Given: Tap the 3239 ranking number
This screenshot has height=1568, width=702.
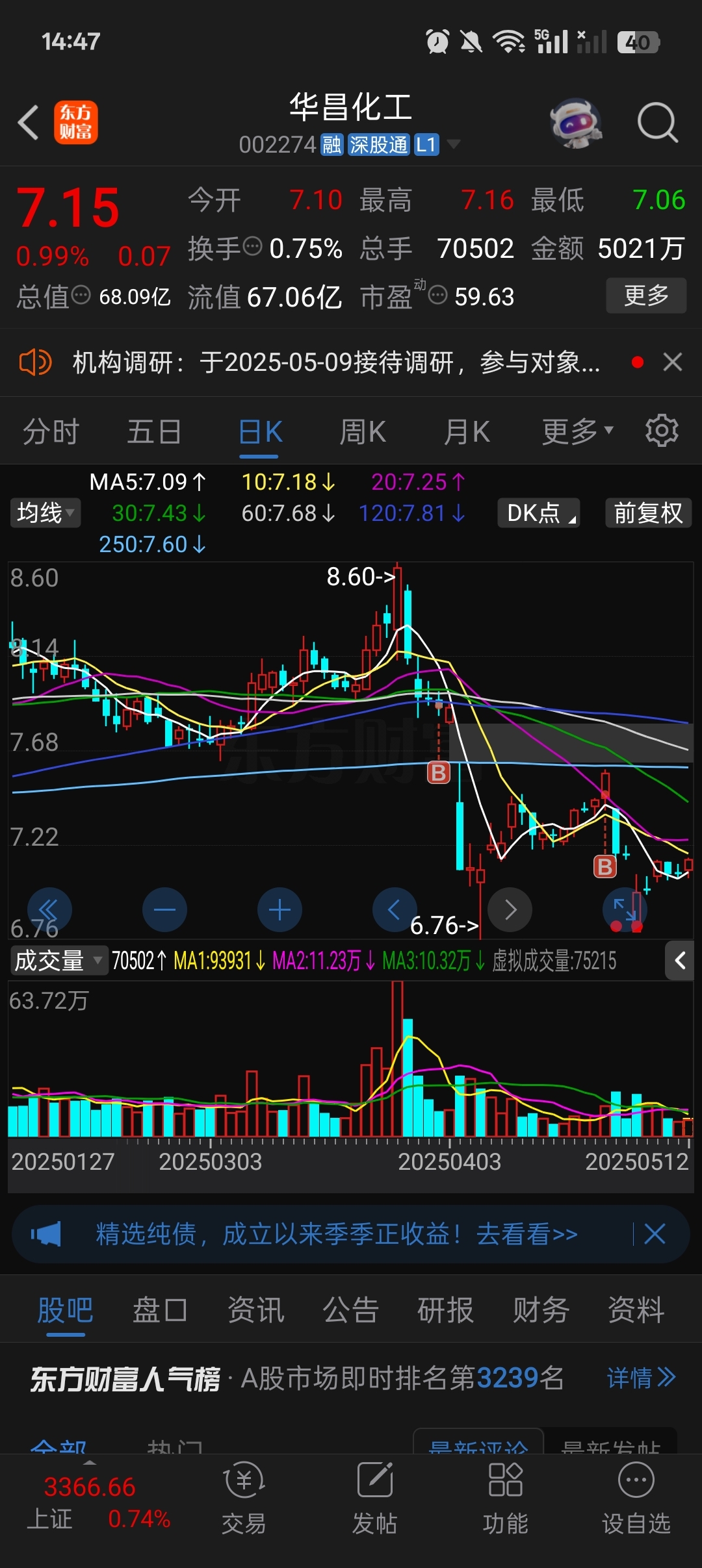Looking at the screenshot, I should 508,1377.
